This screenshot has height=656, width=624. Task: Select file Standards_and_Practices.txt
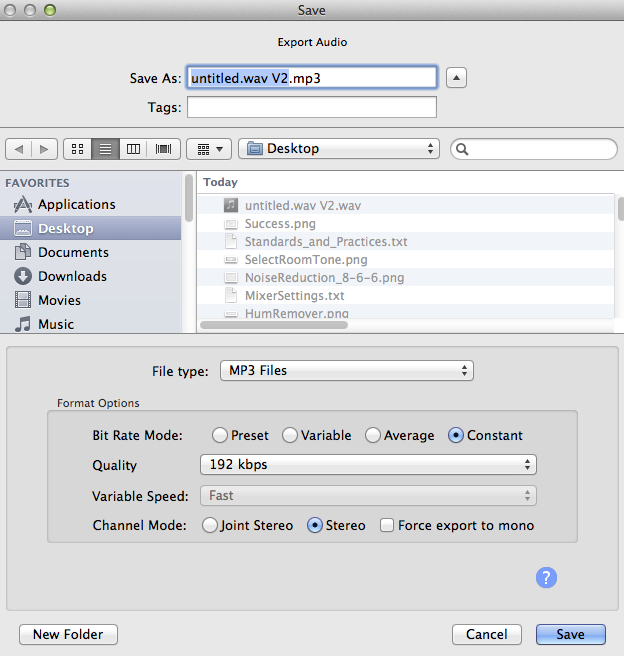405,241
